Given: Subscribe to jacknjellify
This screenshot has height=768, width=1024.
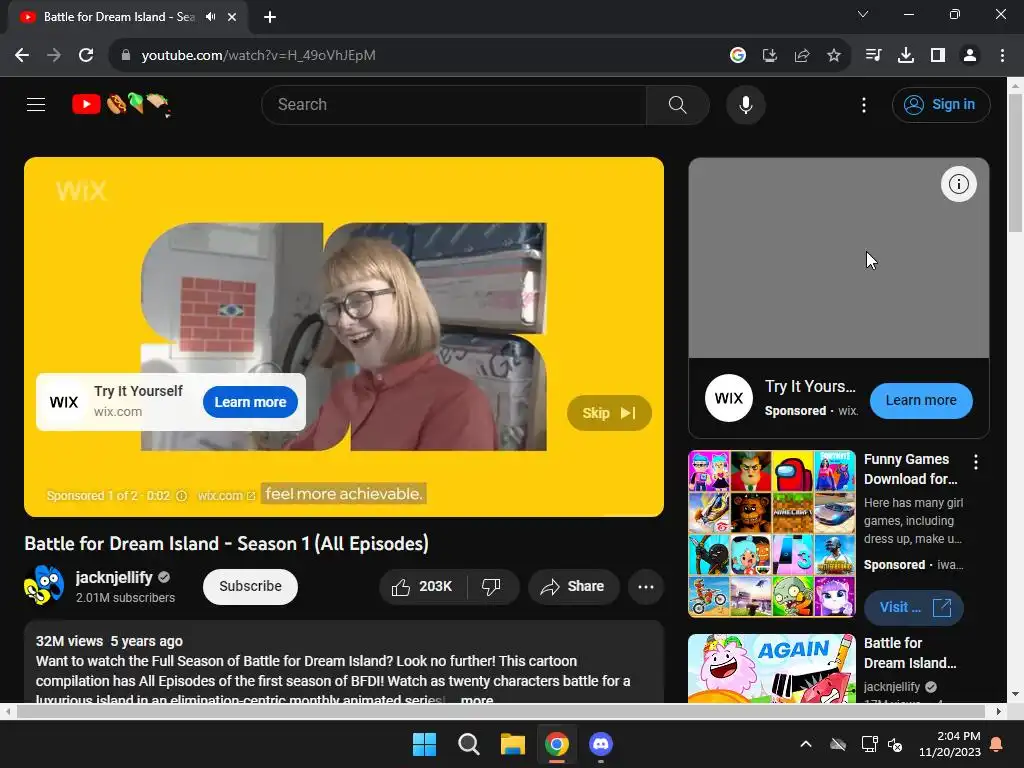Looking at the screenshot, I should (250, 586).
